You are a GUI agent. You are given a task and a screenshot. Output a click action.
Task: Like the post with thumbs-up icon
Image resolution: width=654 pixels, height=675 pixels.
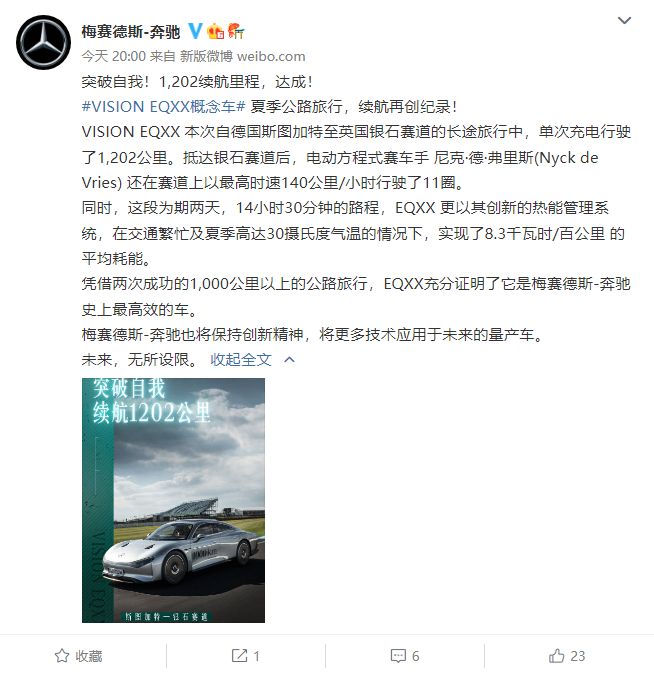click(556, 656)
